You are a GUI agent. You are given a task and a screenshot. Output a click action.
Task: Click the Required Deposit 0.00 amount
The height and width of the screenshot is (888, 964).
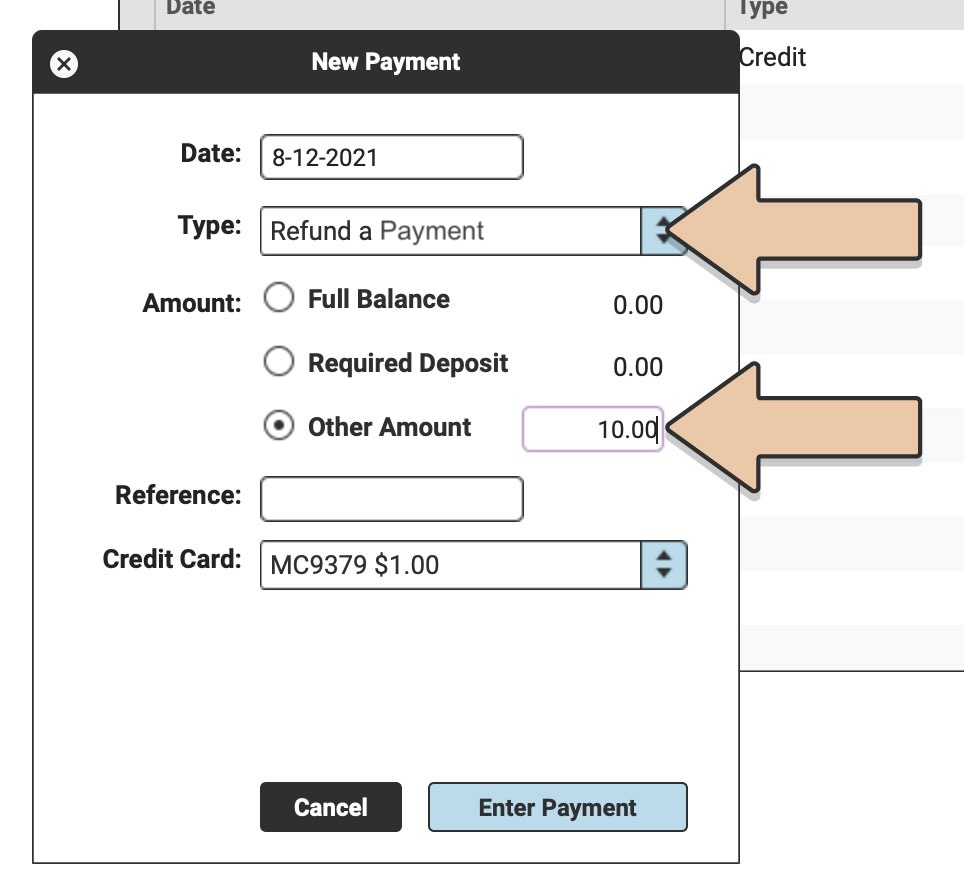point(637,368)
